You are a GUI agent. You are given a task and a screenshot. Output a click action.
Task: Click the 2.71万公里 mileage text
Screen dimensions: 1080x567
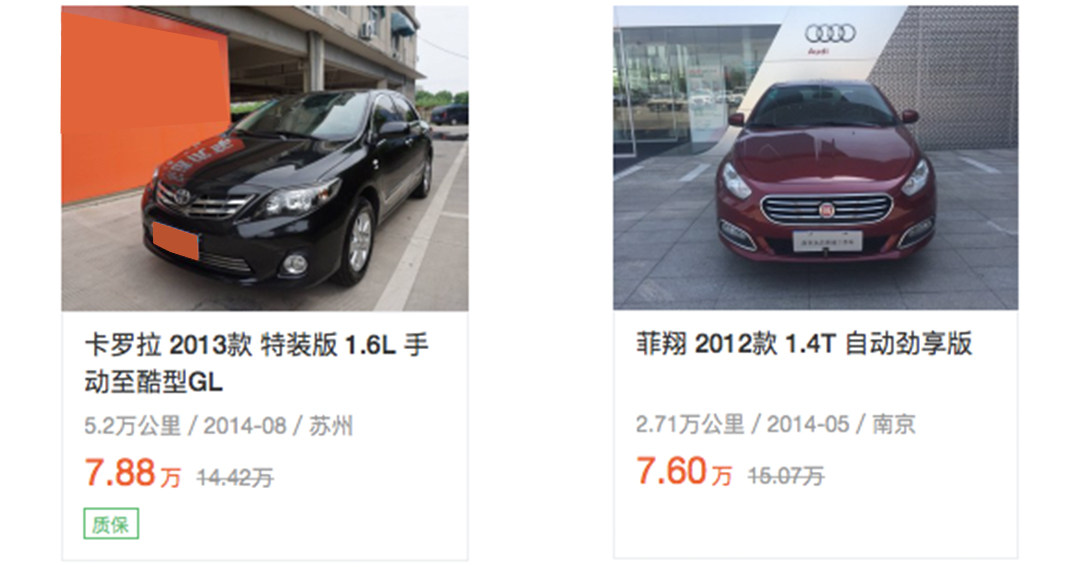(690, 424)
